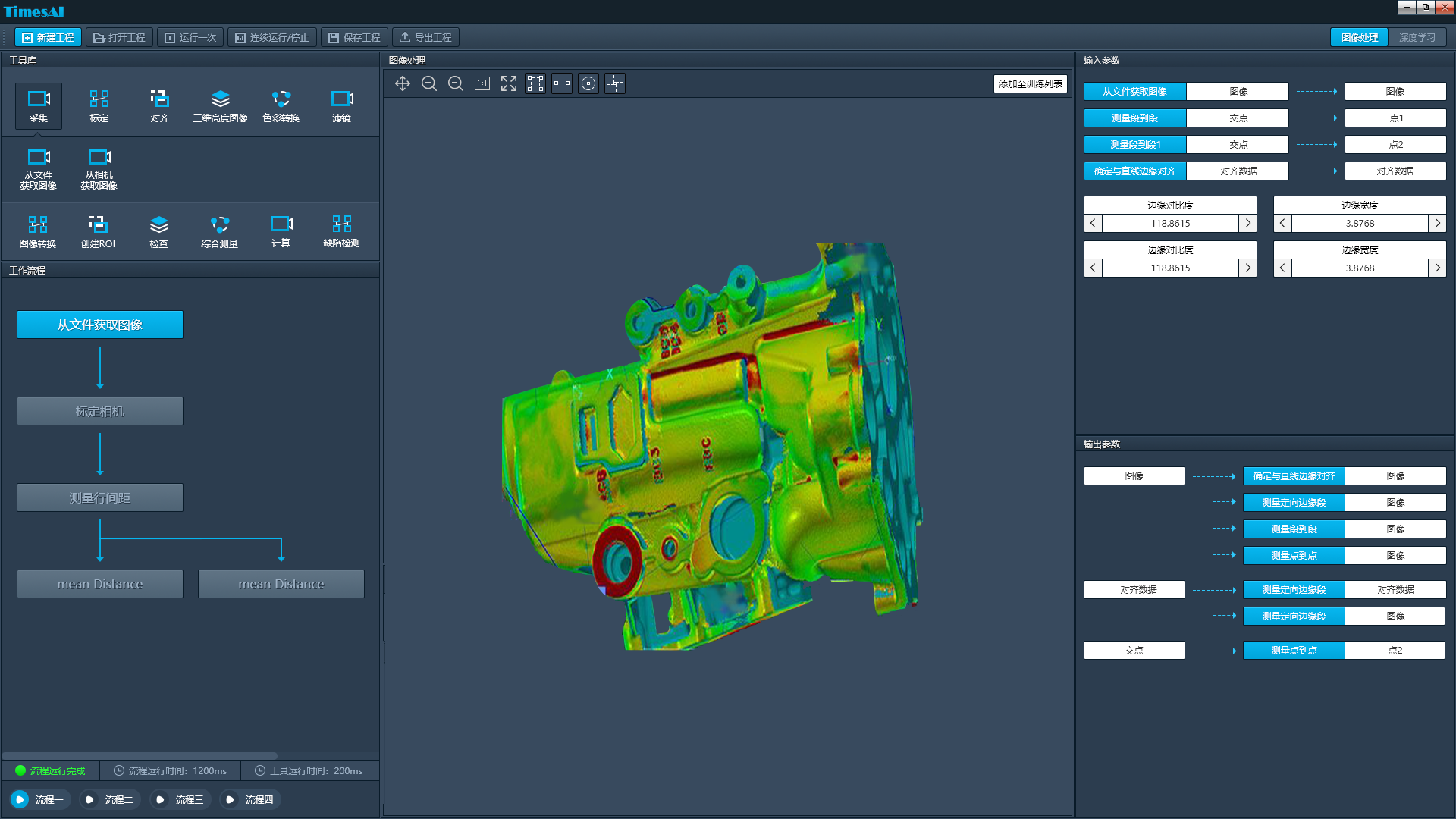This screenshot has height=819, width=1456.
Task: Select 测量段到段 output item
Action: pos(1294,529)
